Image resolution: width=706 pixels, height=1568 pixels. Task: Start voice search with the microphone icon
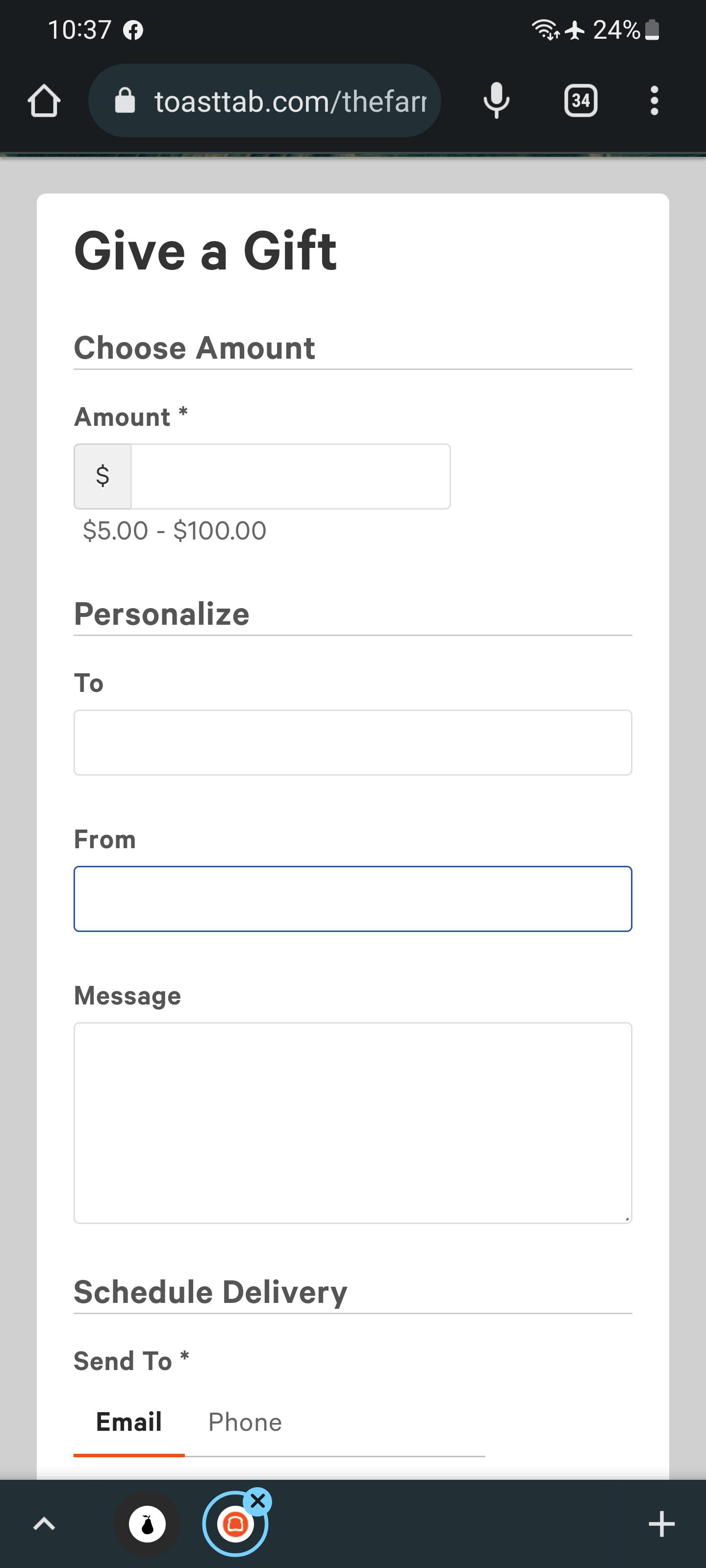click(497, 100)
